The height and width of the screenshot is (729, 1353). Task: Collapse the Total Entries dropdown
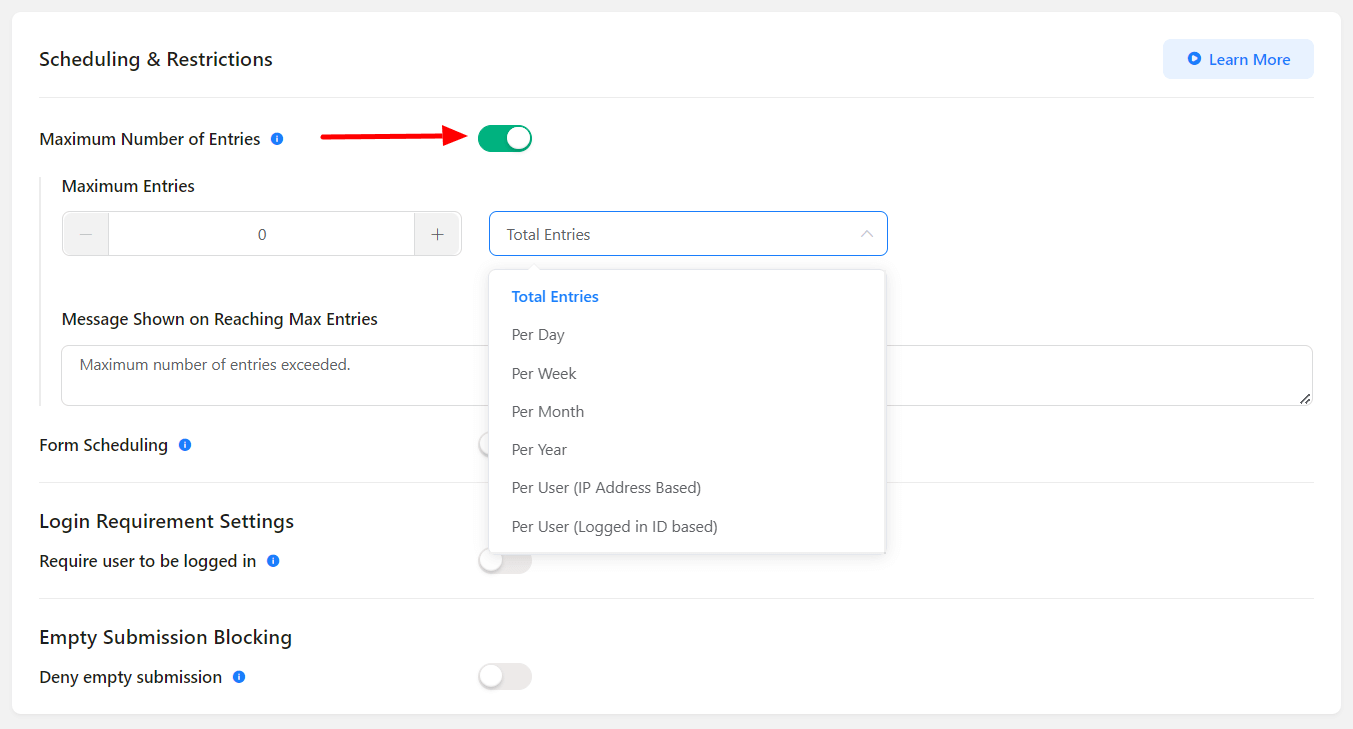pyautogui.click(x=687, y=234)
